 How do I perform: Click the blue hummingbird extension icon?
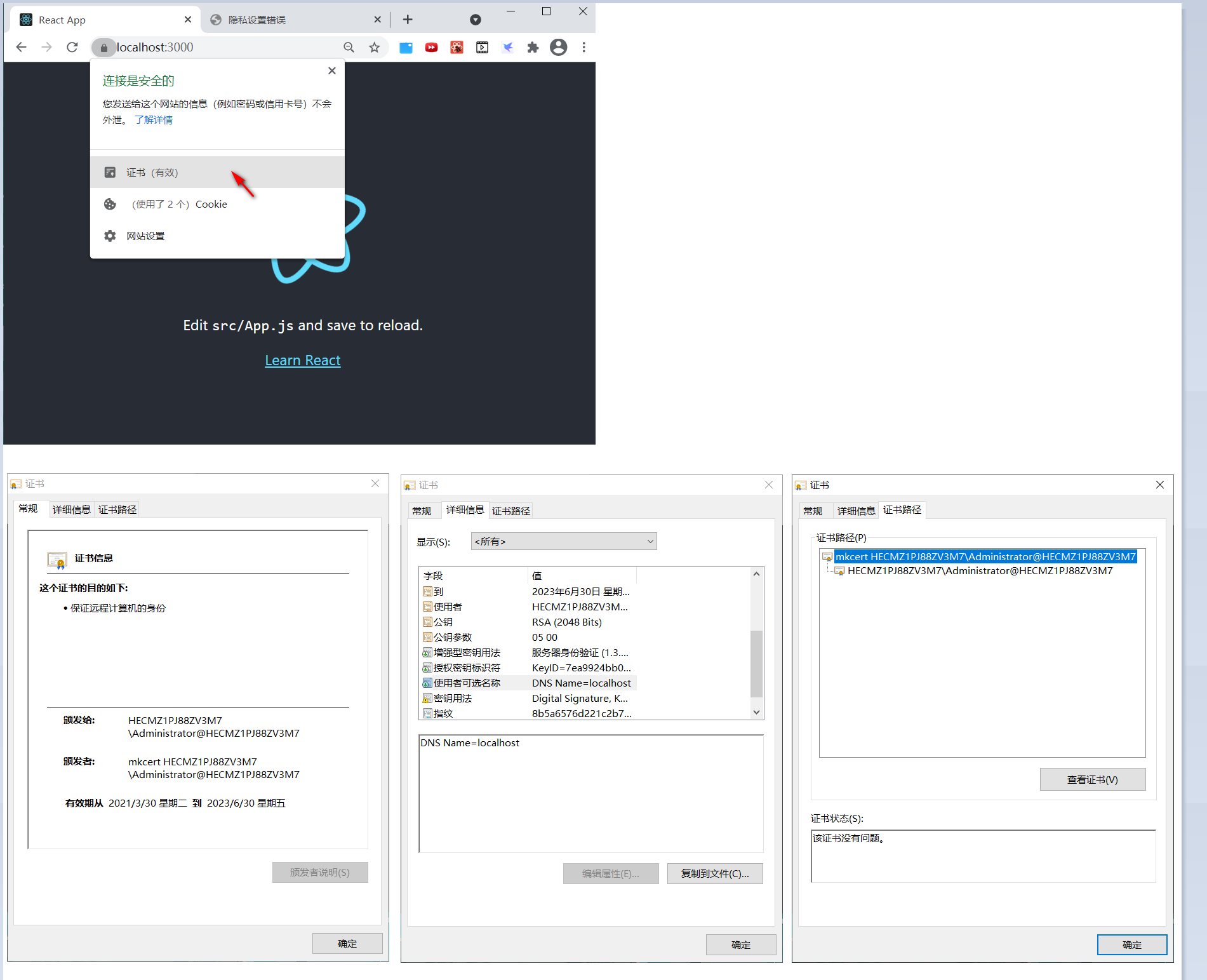[507, 47]
